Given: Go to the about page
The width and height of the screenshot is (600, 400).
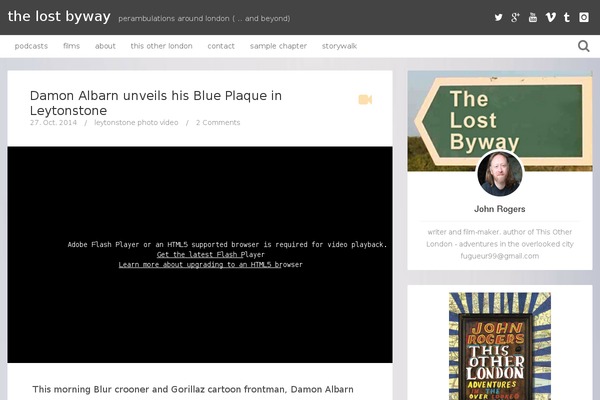Looking at the screenshot, I should [105, 46].
